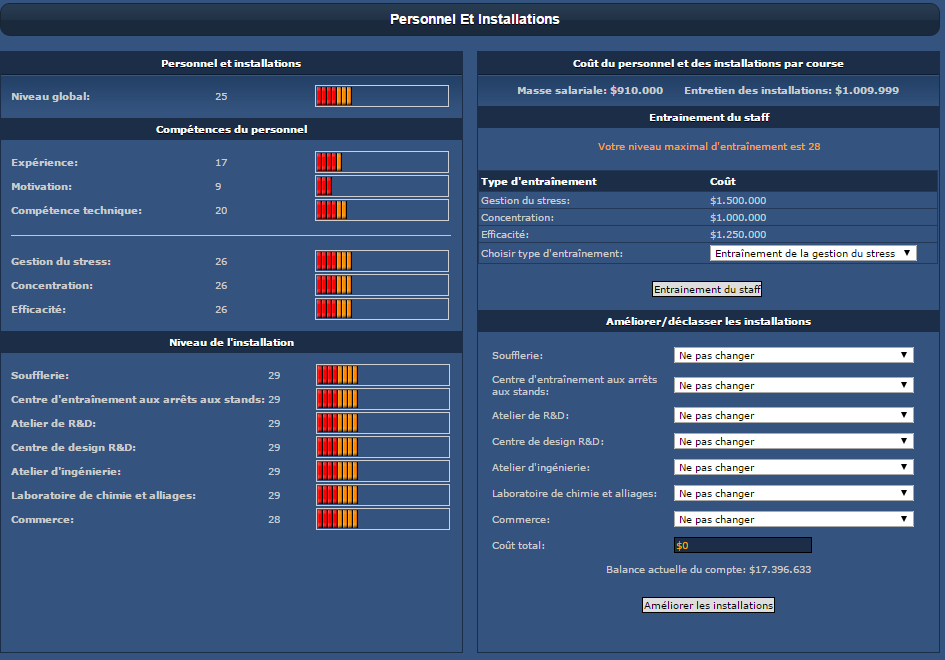This screenshot has height=660, width=945.
Task: Click the Compétences du personnel section header
Action: coord(231,130)
